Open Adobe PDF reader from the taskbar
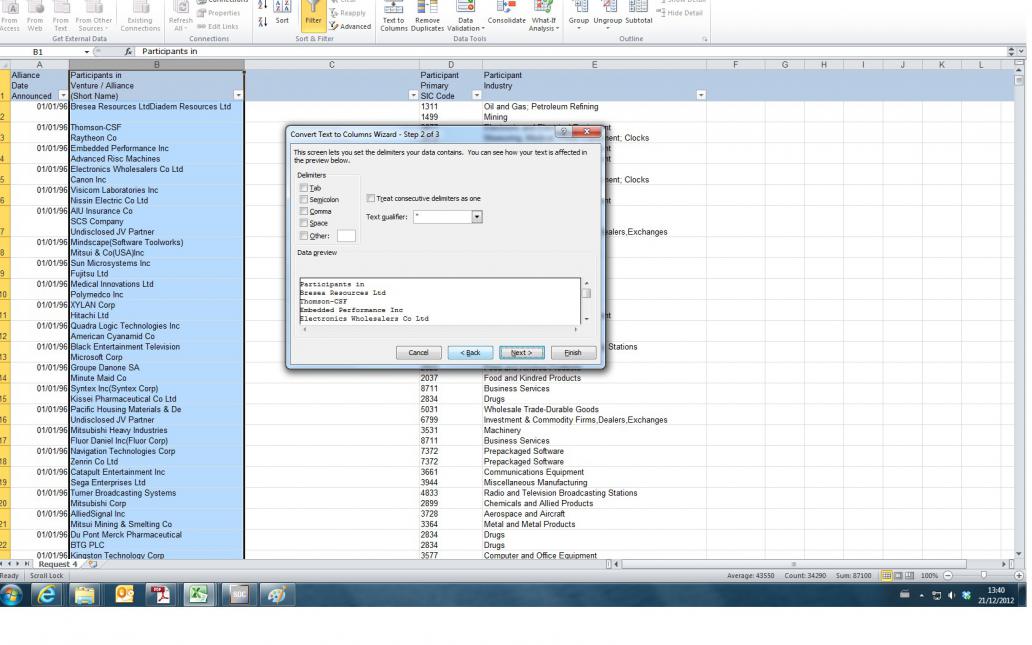 (160, 595)
